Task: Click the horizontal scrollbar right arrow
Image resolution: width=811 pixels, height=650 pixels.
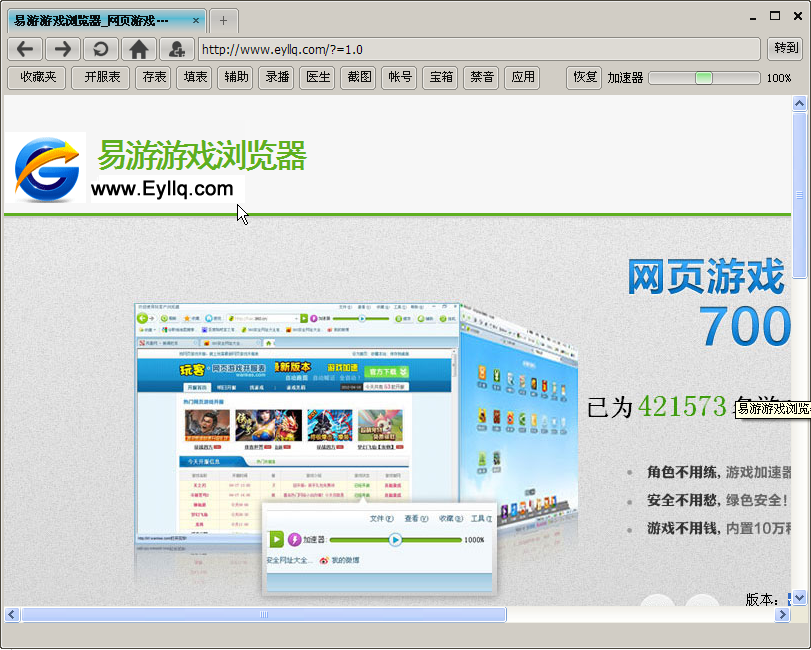Action: pos(782,614)
